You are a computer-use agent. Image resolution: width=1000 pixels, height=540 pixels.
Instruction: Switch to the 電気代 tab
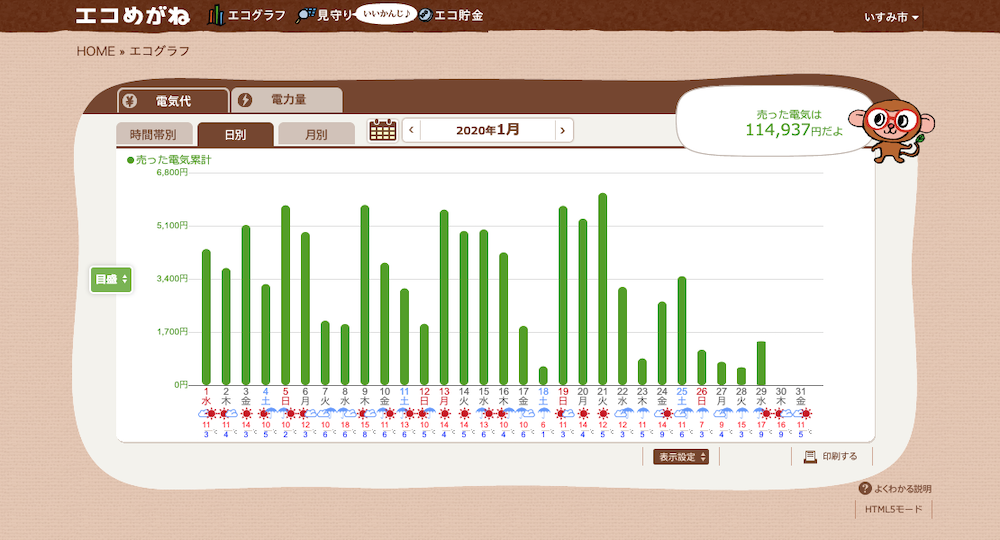[173, 101]
